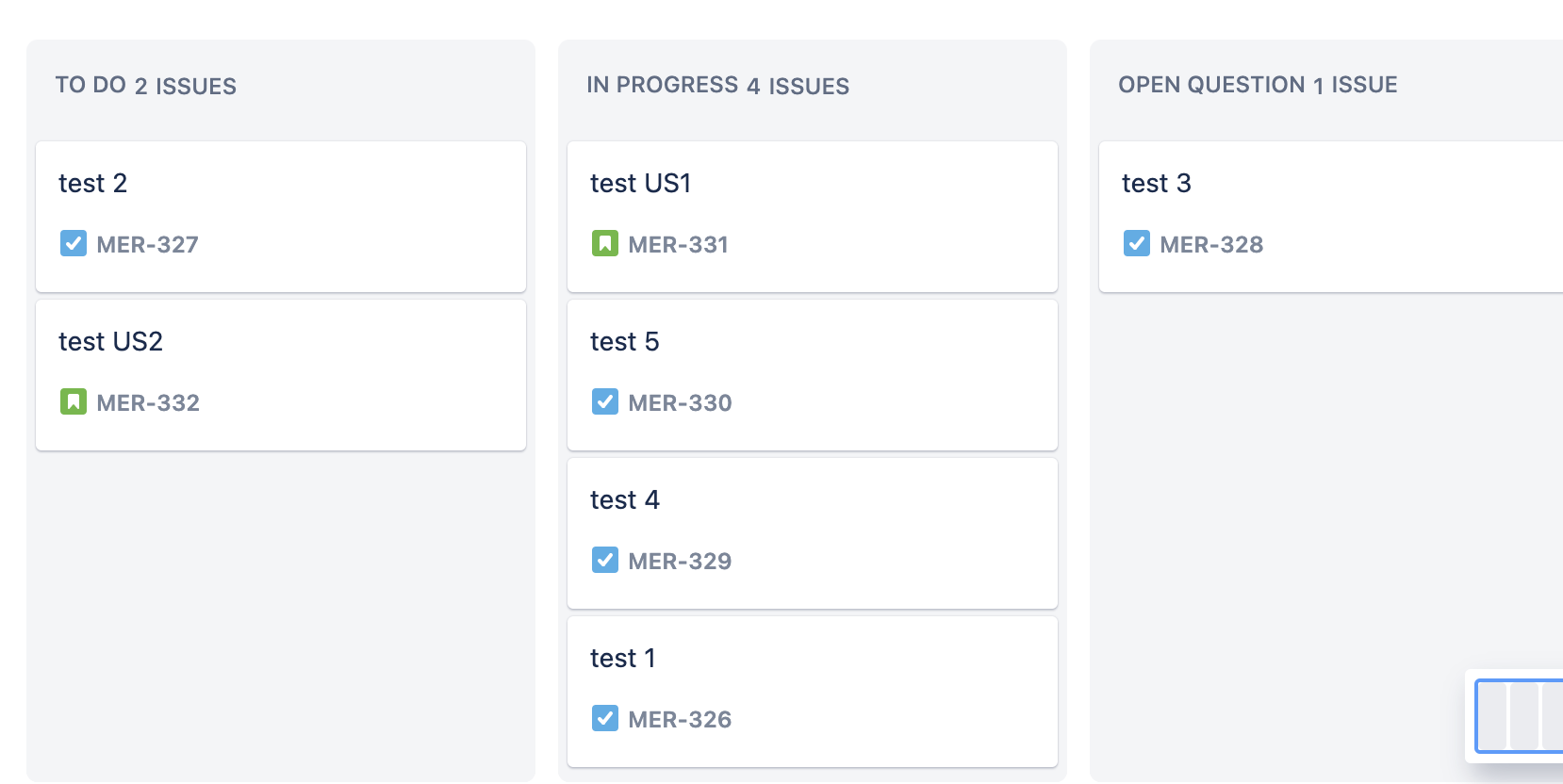Select the 'test US2' card title
Screen dimensions: 1563x784
pyautogui.click(x=110, y=341)
